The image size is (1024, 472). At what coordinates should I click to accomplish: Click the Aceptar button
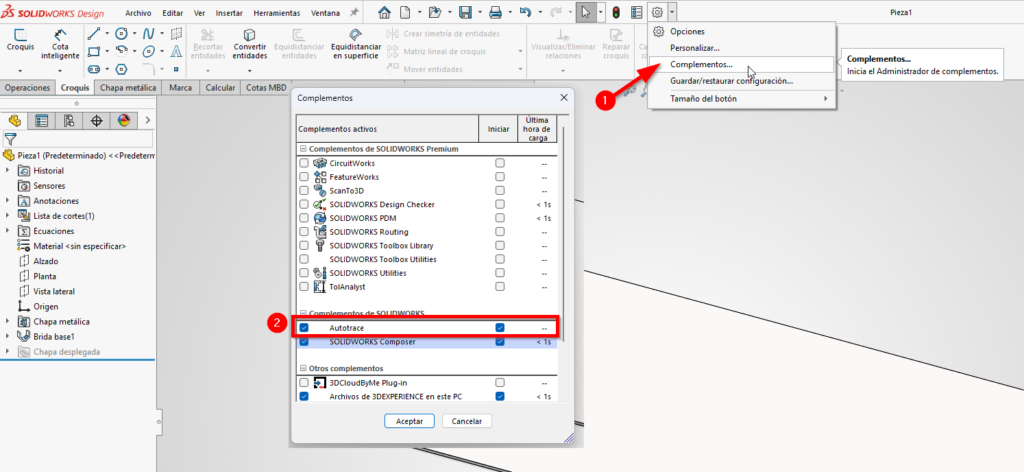[x=410, y=421]
